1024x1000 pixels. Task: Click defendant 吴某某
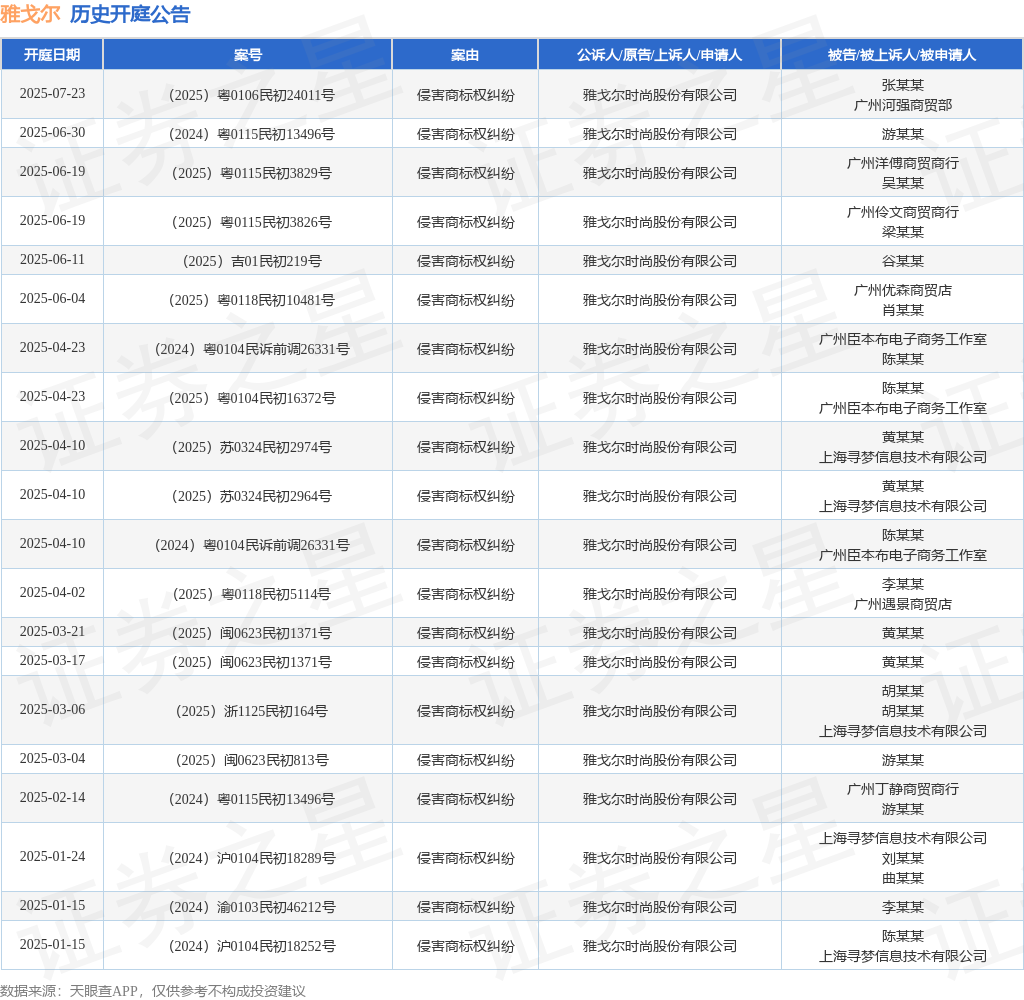(x=903, y=184)
